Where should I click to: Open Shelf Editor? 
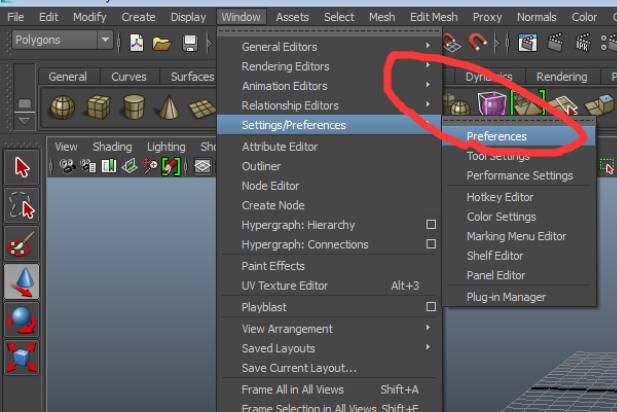click(519, 256)
